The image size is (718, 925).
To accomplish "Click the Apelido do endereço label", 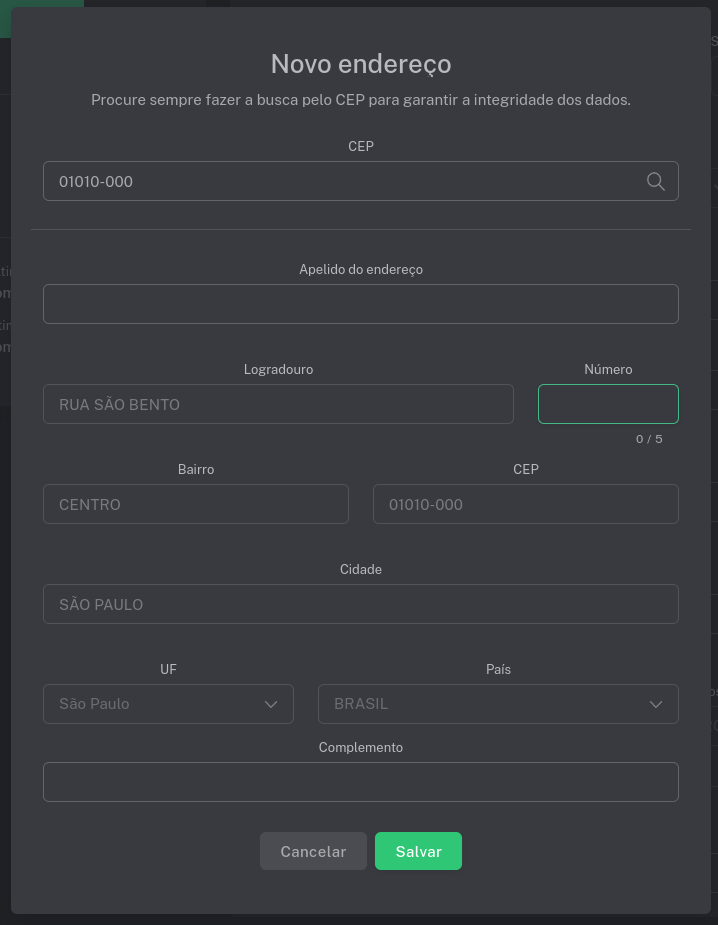I will tap(361, 269).
